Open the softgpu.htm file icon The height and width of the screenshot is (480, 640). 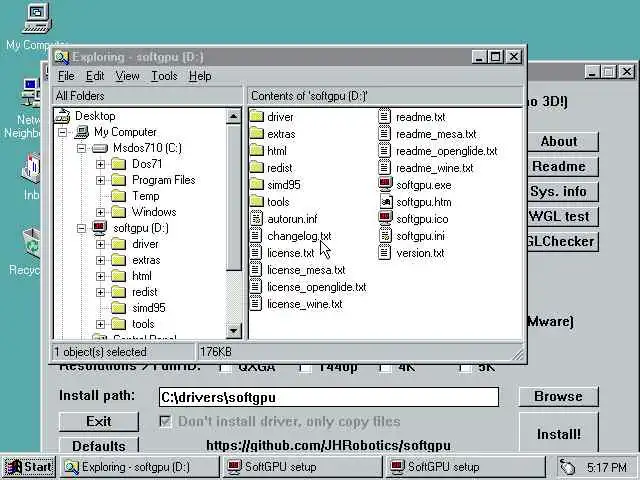tap(385, 202)
